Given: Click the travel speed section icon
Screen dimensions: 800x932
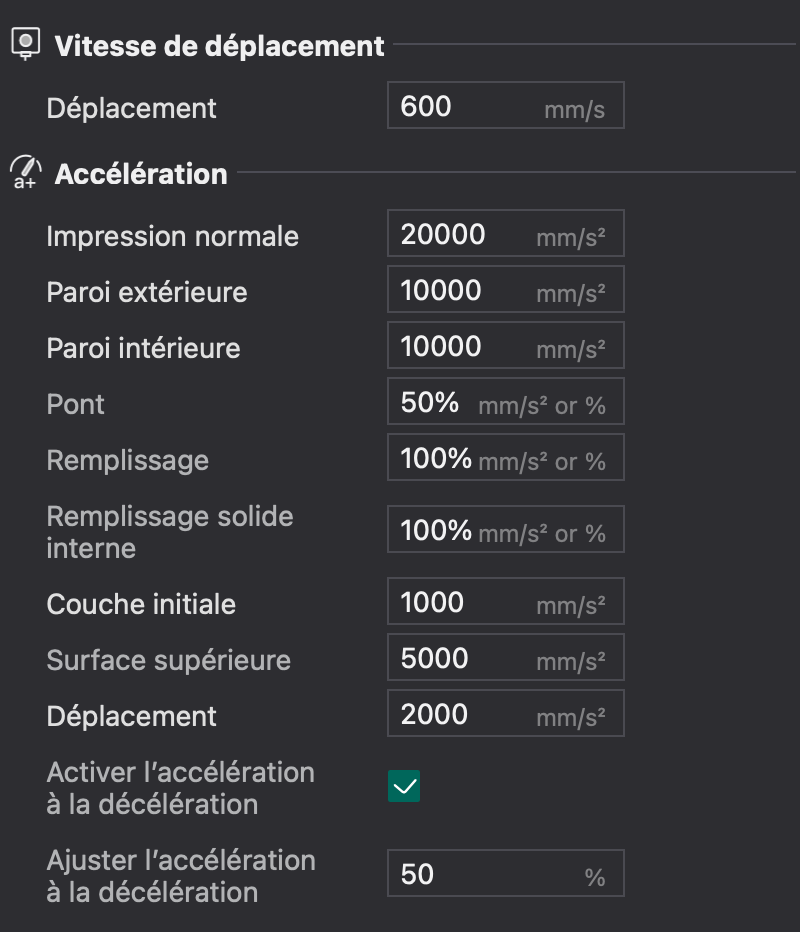Looking at the screenshot, I should [x=25, y=45].
